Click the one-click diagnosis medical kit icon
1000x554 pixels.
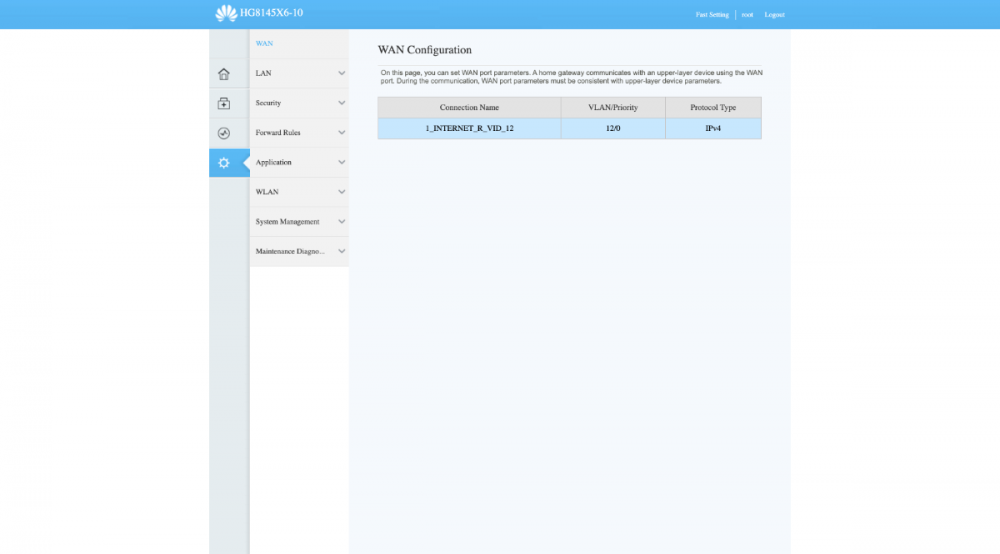[x=224, y=103]
